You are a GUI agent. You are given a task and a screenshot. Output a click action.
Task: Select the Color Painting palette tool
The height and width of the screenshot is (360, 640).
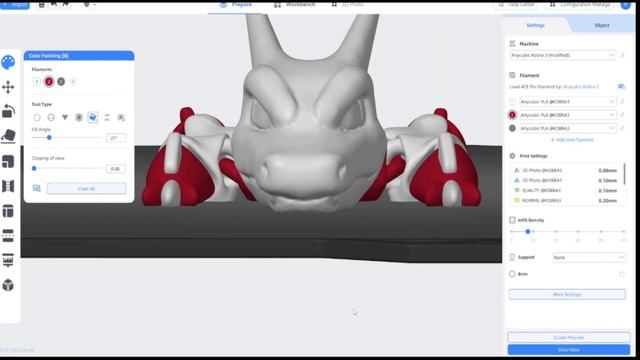pyautogui.click(x=8, y=62)
